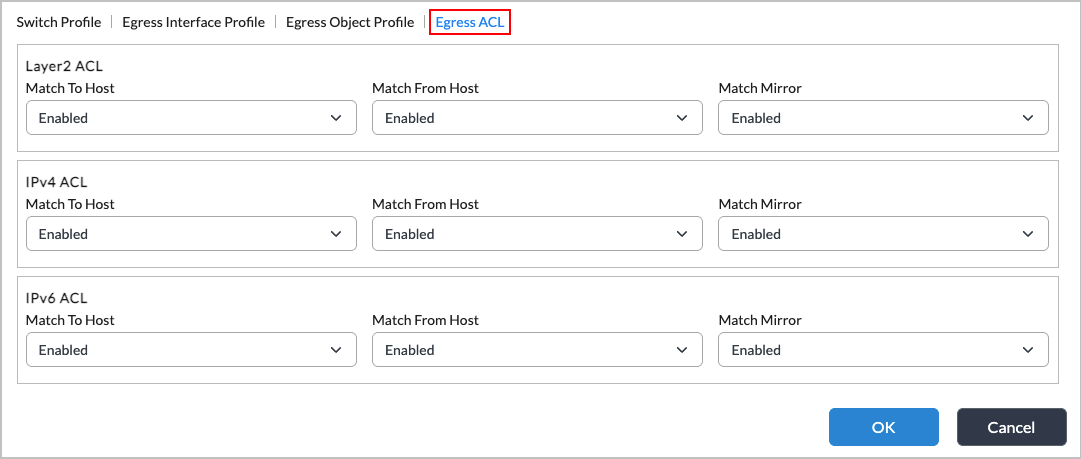Click chevron arrow in Layer2 Match Mirror
The width and height of the screenshot is (1081, 459).
coord(1028,118)
